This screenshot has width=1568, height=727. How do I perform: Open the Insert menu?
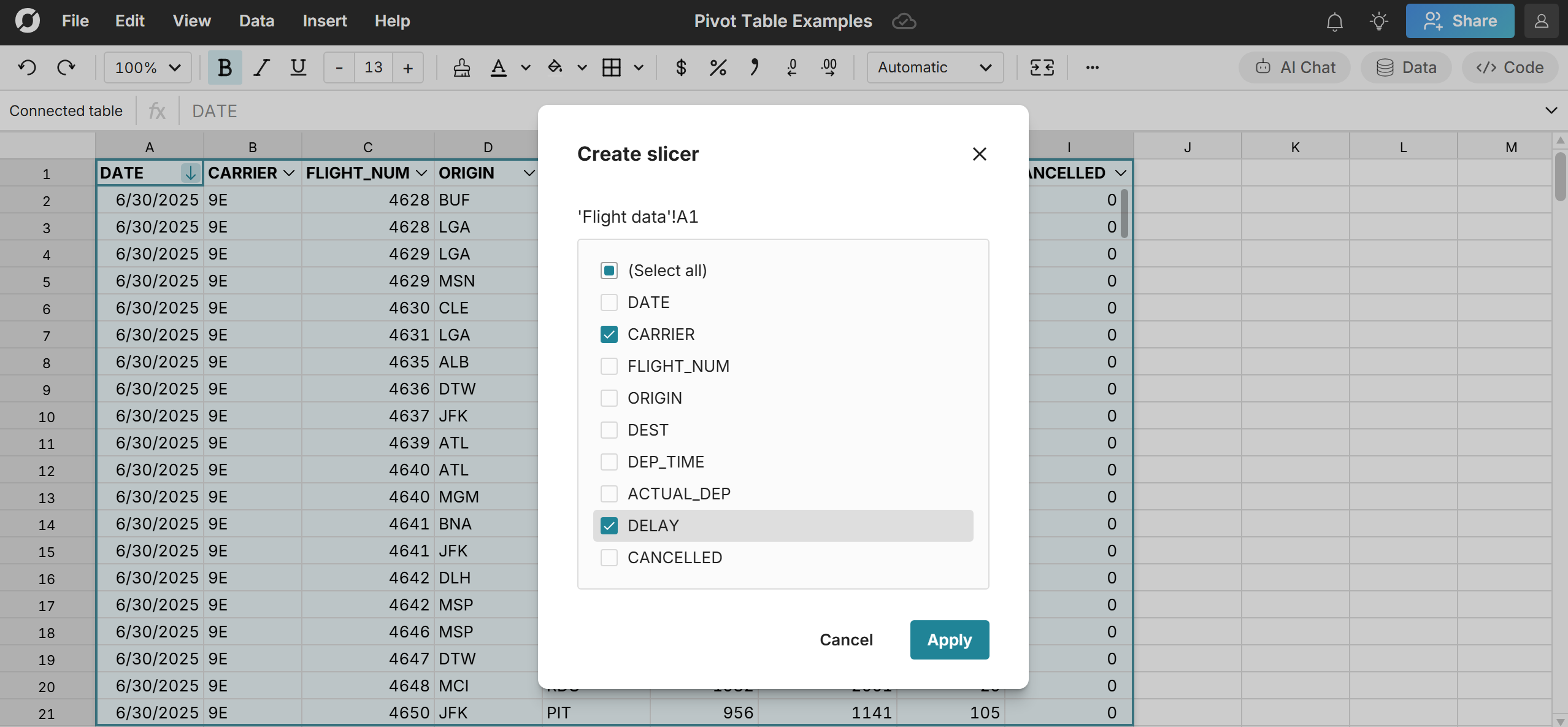[x=325, y=20]
